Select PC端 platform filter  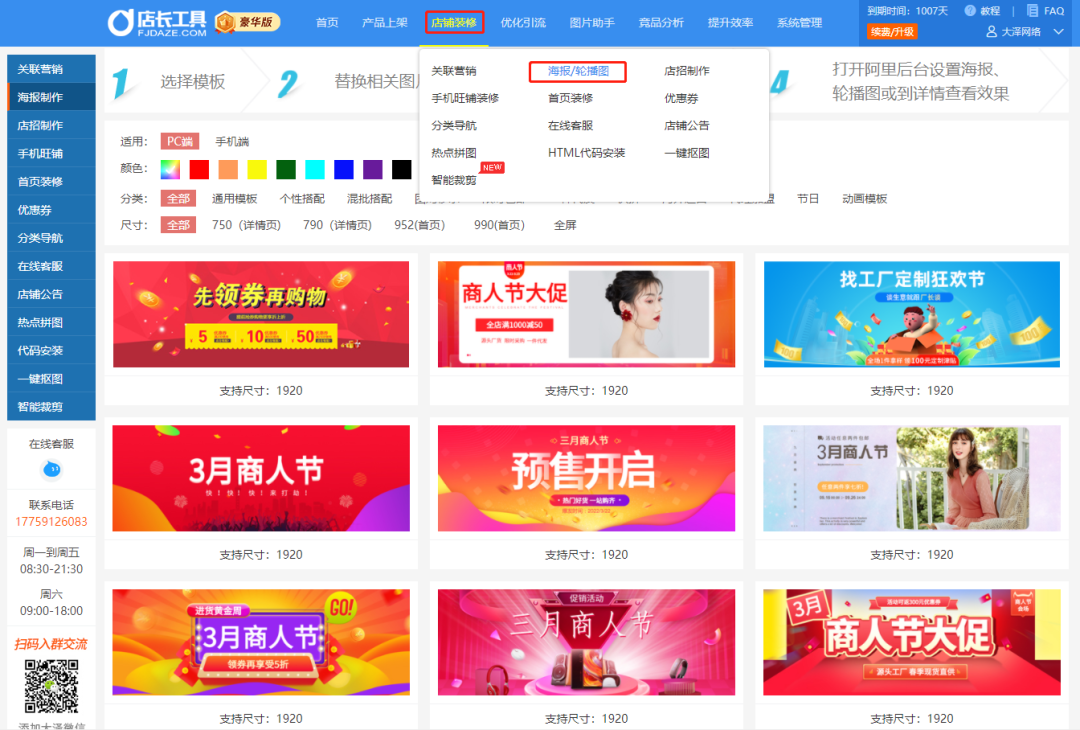(180, 141)
